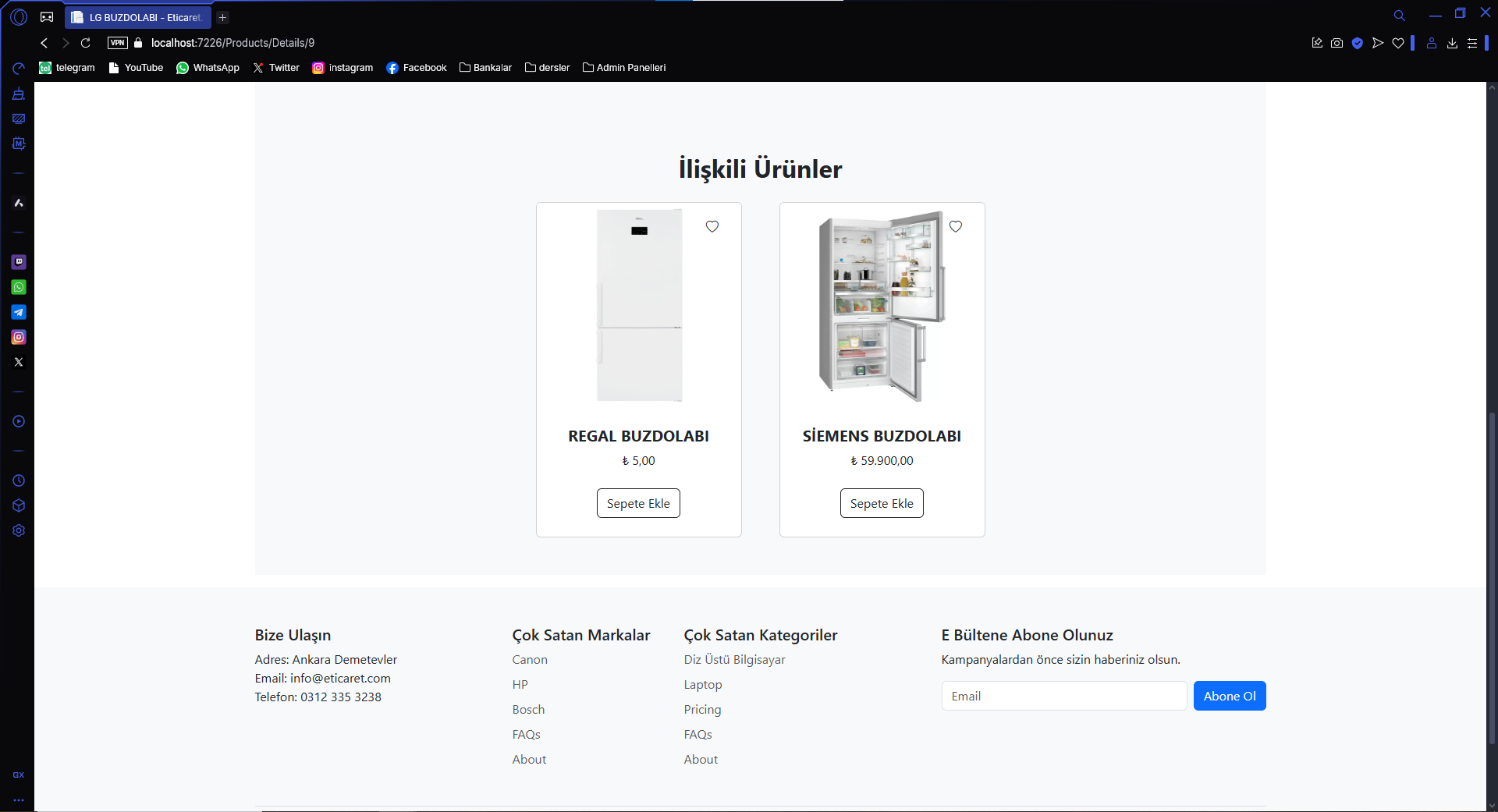Open browser history clock icon

click(x=19, y=480)
